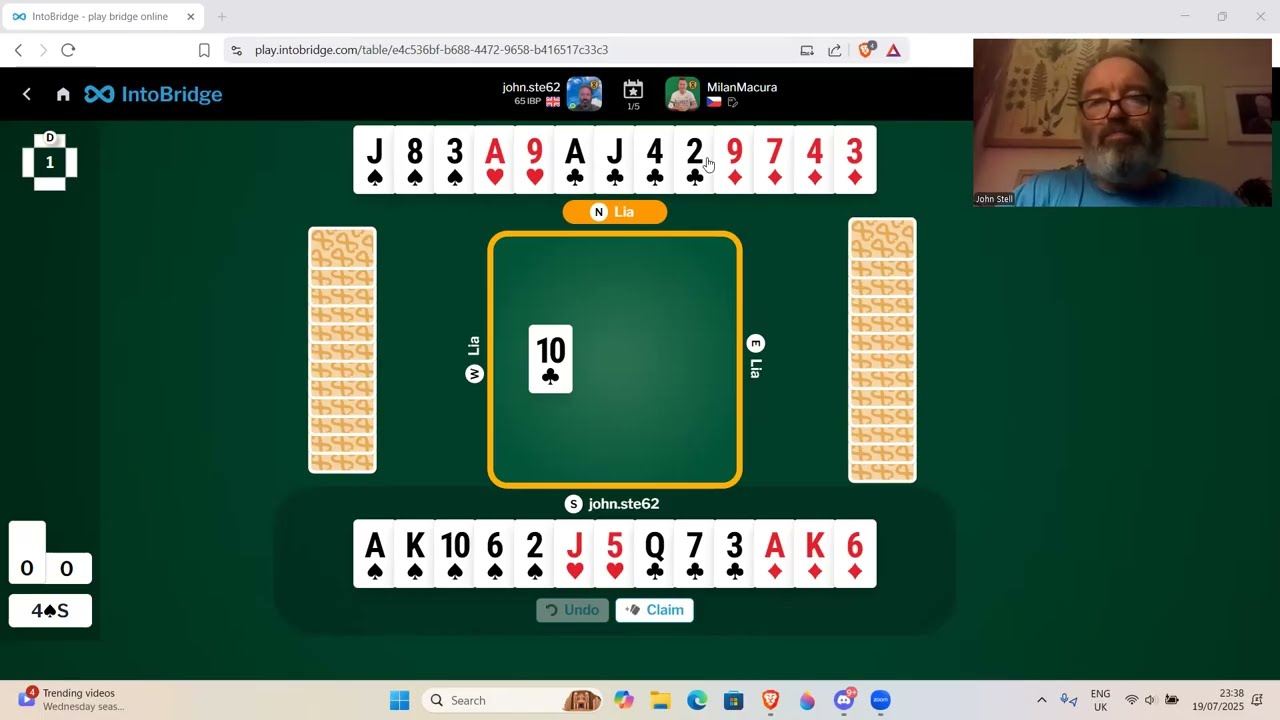Select the King of diamonds in South hand
The height and width of the screenshot is (720, 1280).
click(x=814, y=554)
